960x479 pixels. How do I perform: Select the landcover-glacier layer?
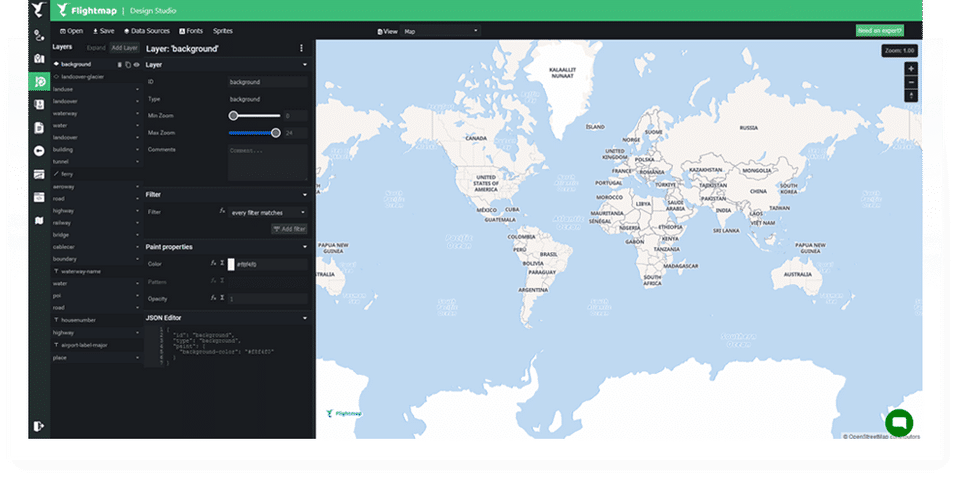[96, 77]
